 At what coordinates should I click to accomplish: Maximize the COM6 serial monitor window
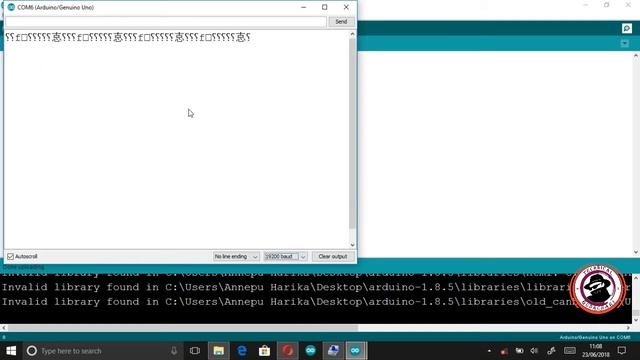(x=324, y=7)
